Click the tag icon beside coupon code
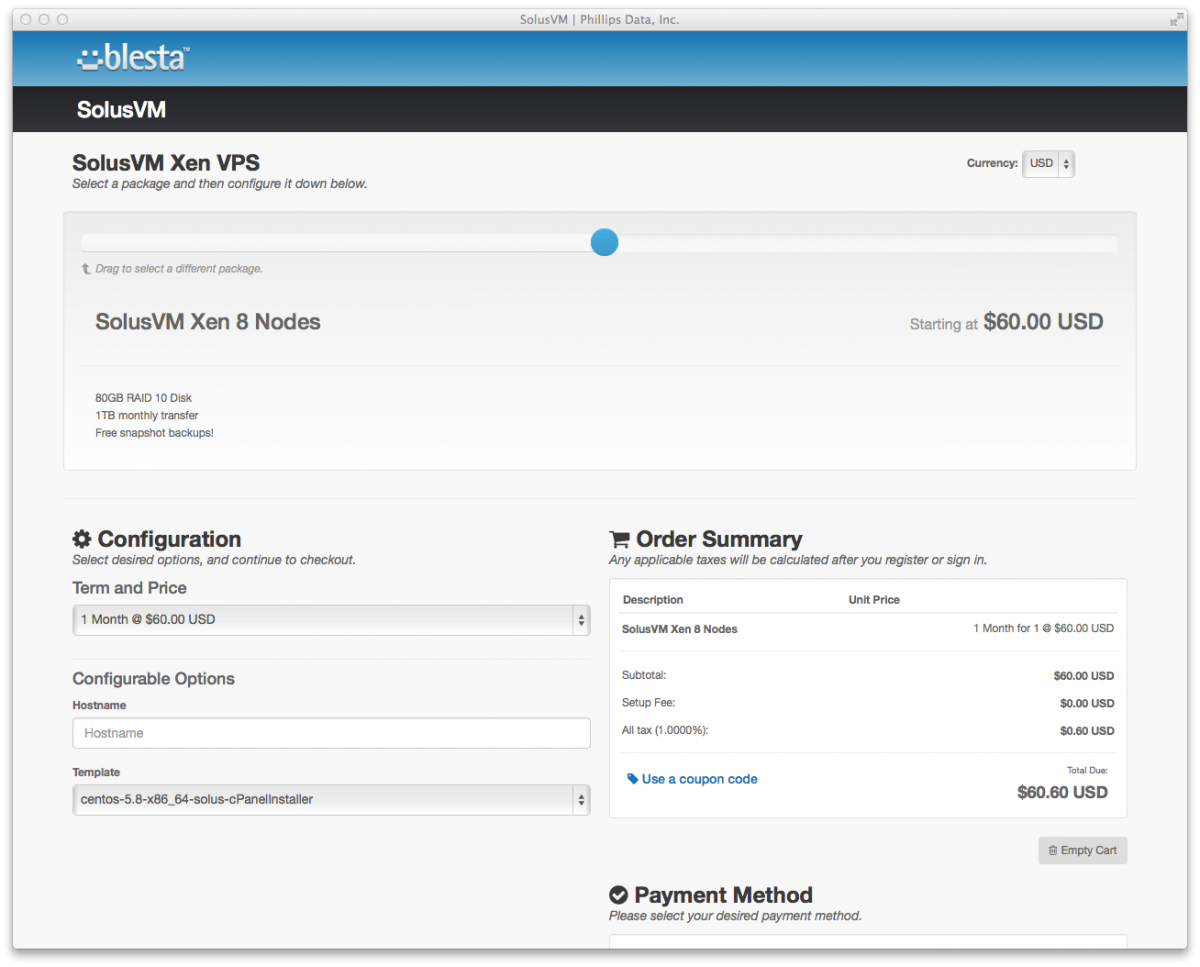This screenshot has width=1200, height=967. (633, 779)
